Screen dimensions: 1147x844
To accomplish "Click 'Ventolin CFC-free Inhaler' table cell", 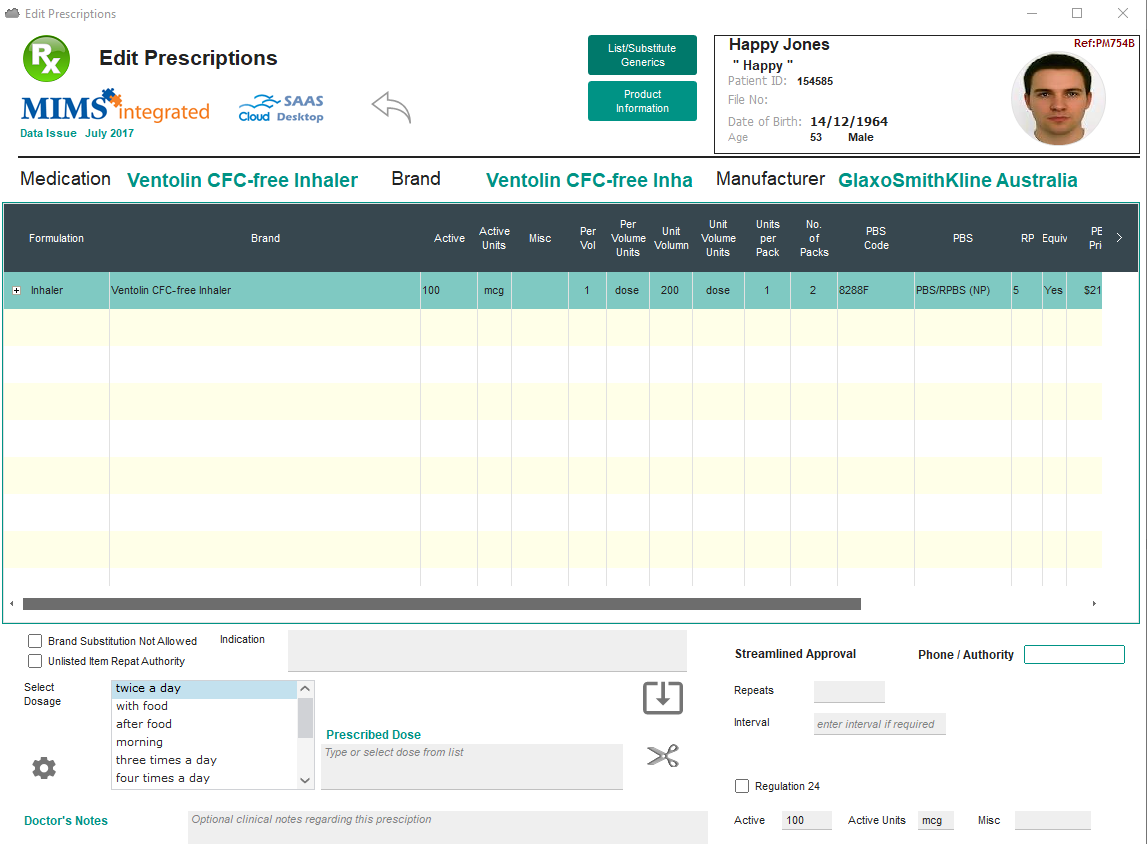I will [265, 290].
